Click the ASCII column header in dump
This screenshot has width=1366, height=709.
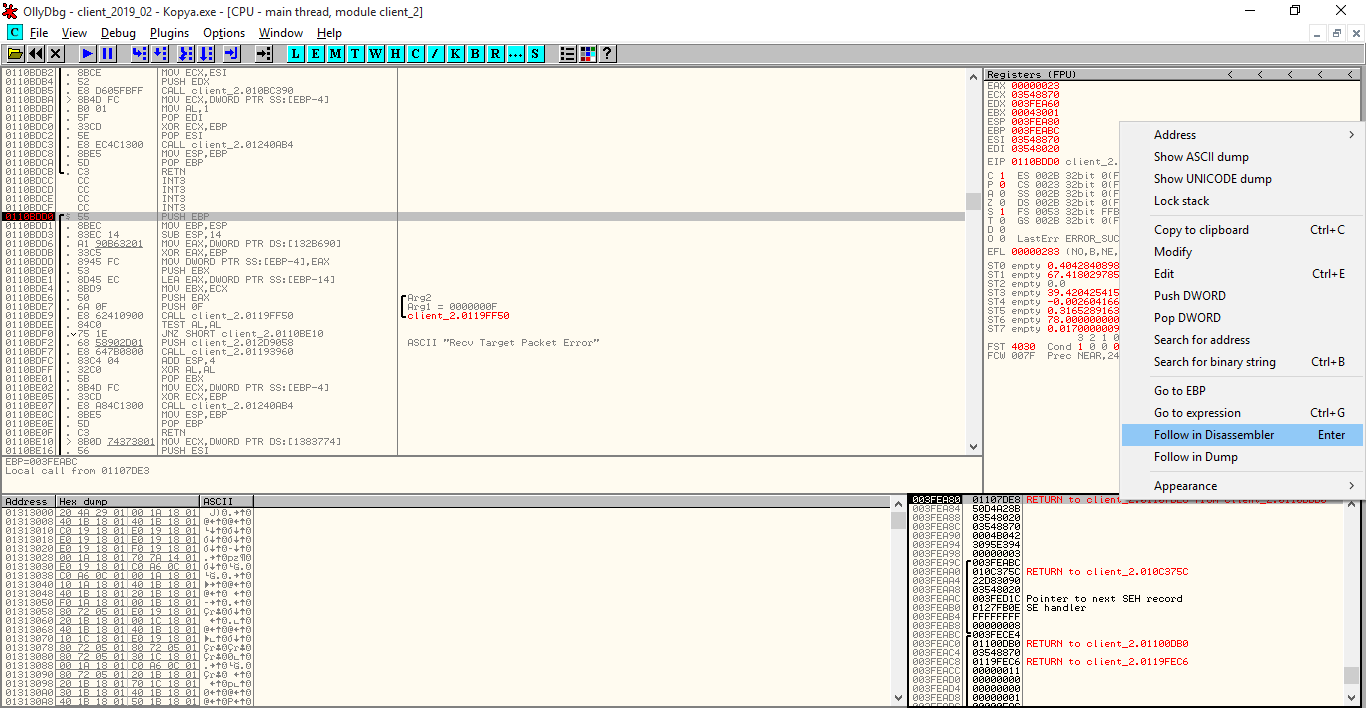(x=227, y=501)
